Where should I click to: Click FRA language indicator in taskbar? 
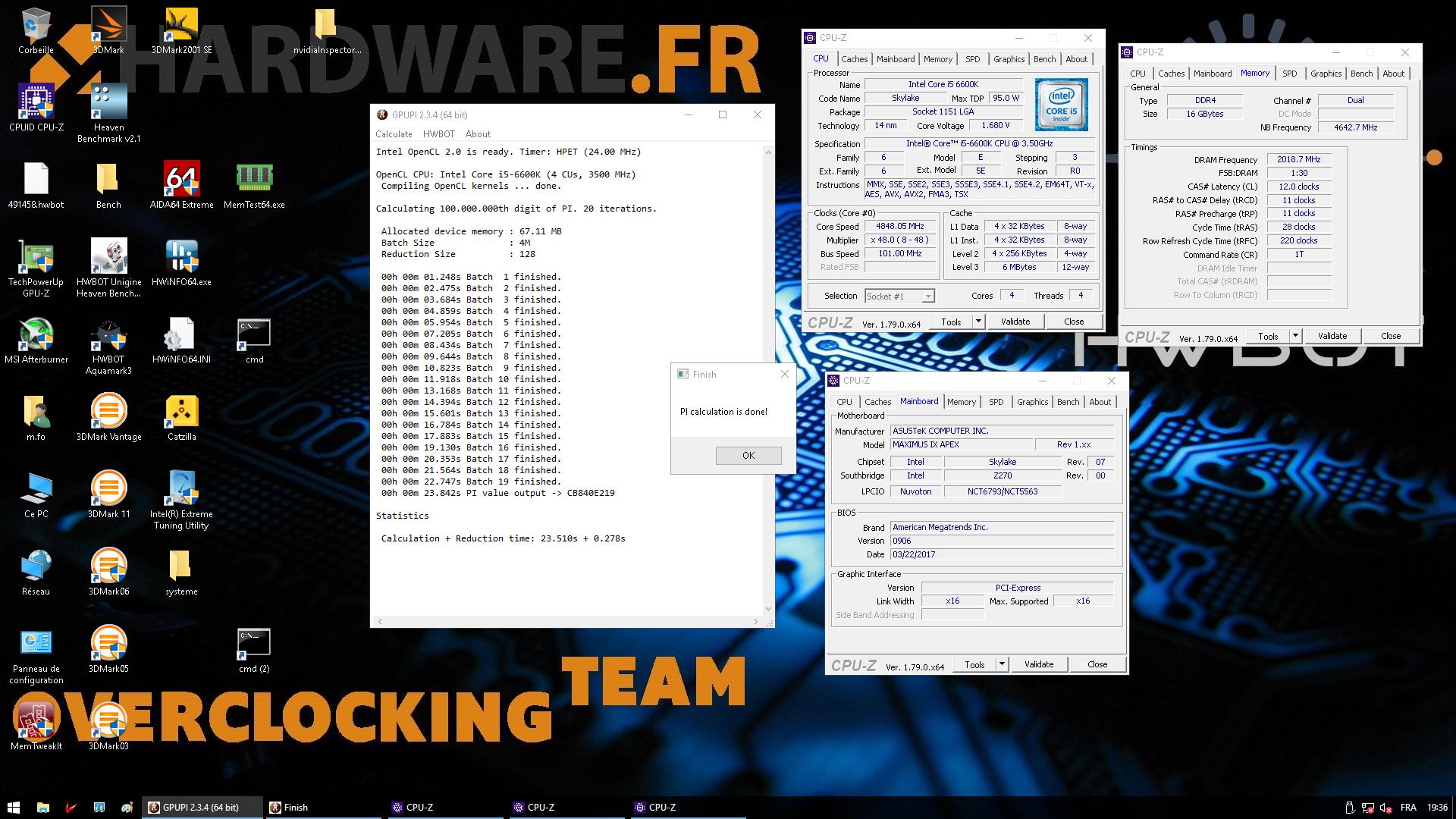coord(1408,808)
